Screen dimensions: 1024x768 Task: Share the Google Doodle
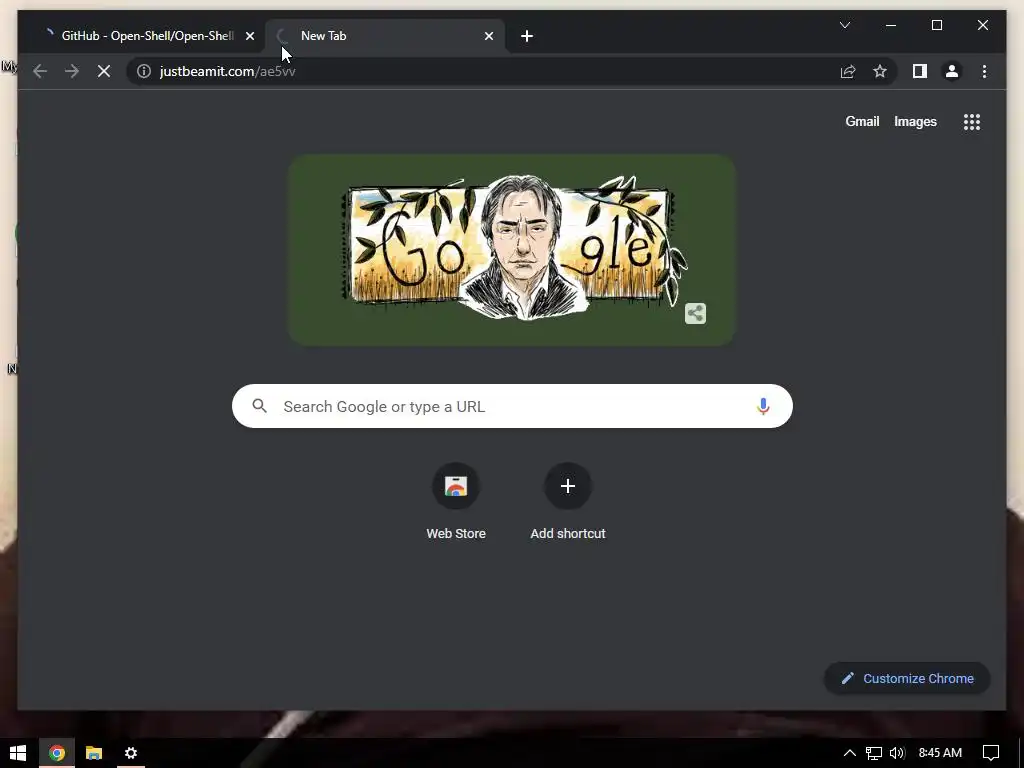(696, 313)
